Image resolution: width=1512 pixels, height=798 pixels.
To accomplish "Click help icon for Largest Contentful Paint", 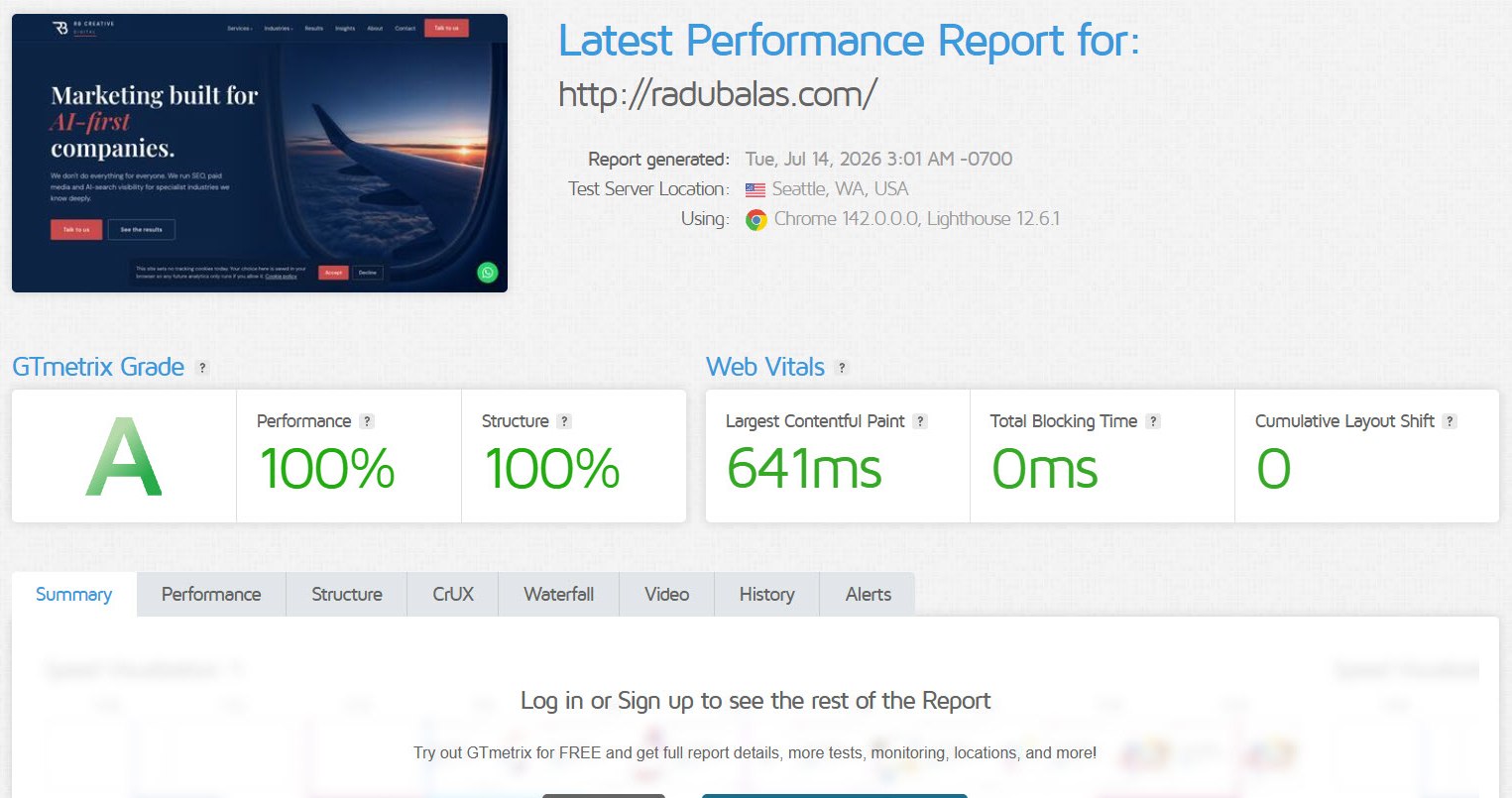I will pyautogui.click(x=920, y=421).
